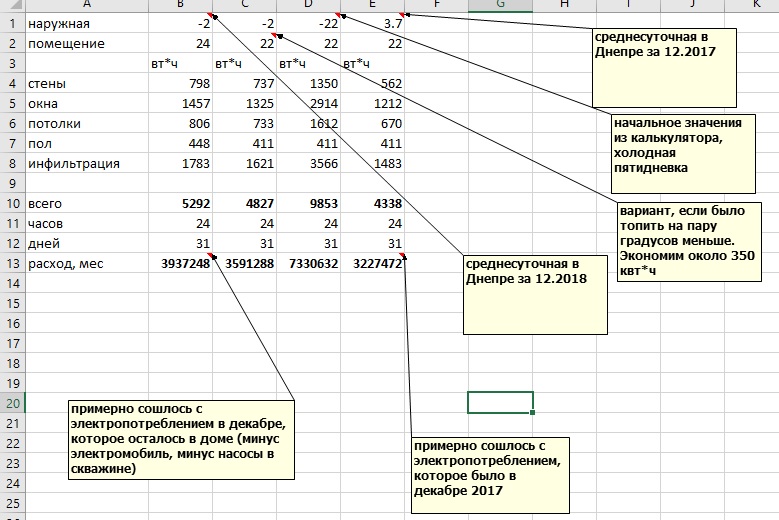
Task: Click monthly total 7330632
Action: pos(309,263)
